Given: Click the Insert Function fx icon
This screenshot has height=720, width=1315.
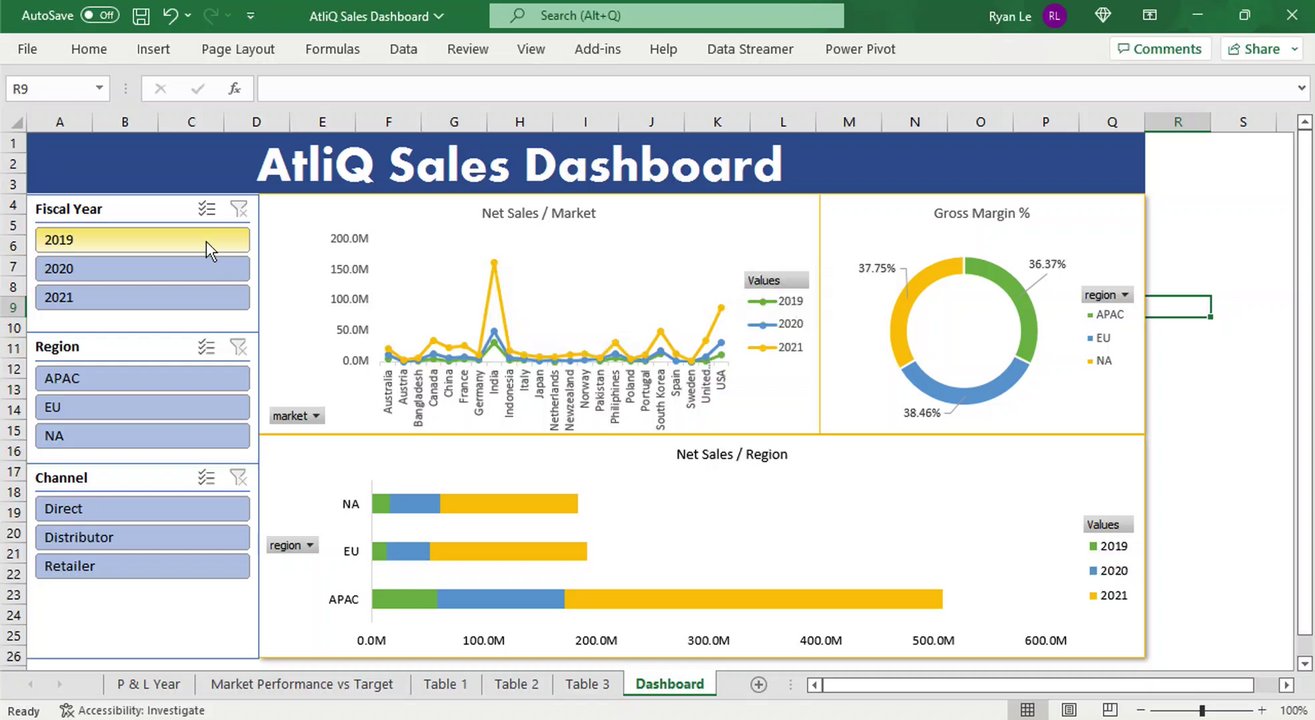Looking at the screenshot, I should coord(234,88).
